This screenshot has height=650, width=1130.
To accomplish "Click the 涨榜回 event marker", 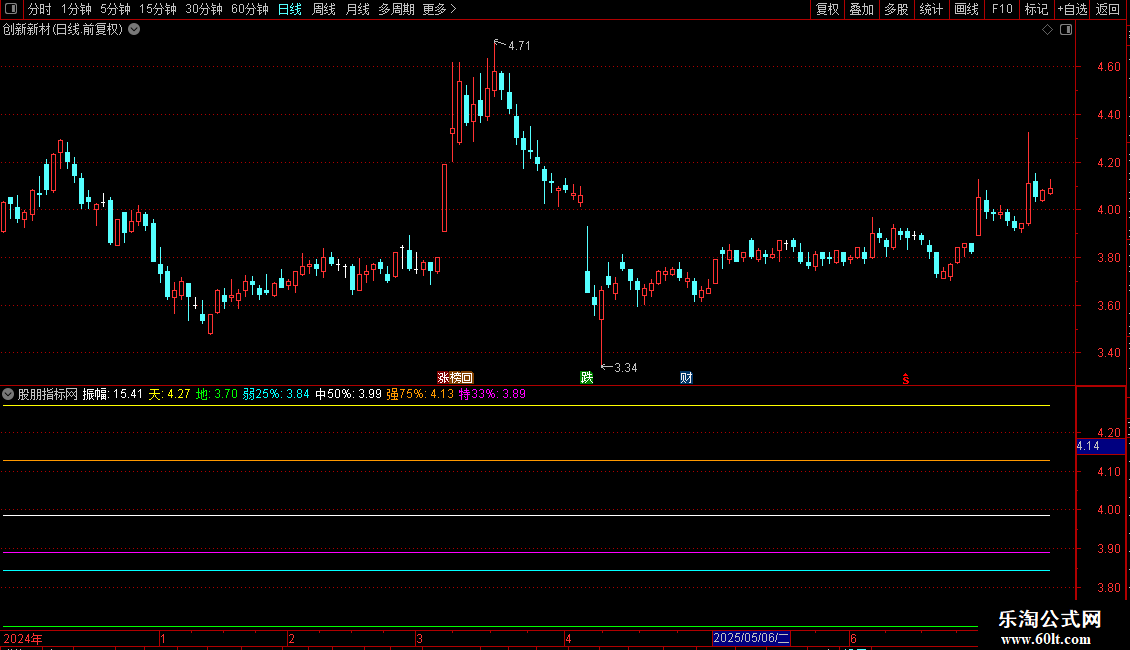I will tap(455, 378).
